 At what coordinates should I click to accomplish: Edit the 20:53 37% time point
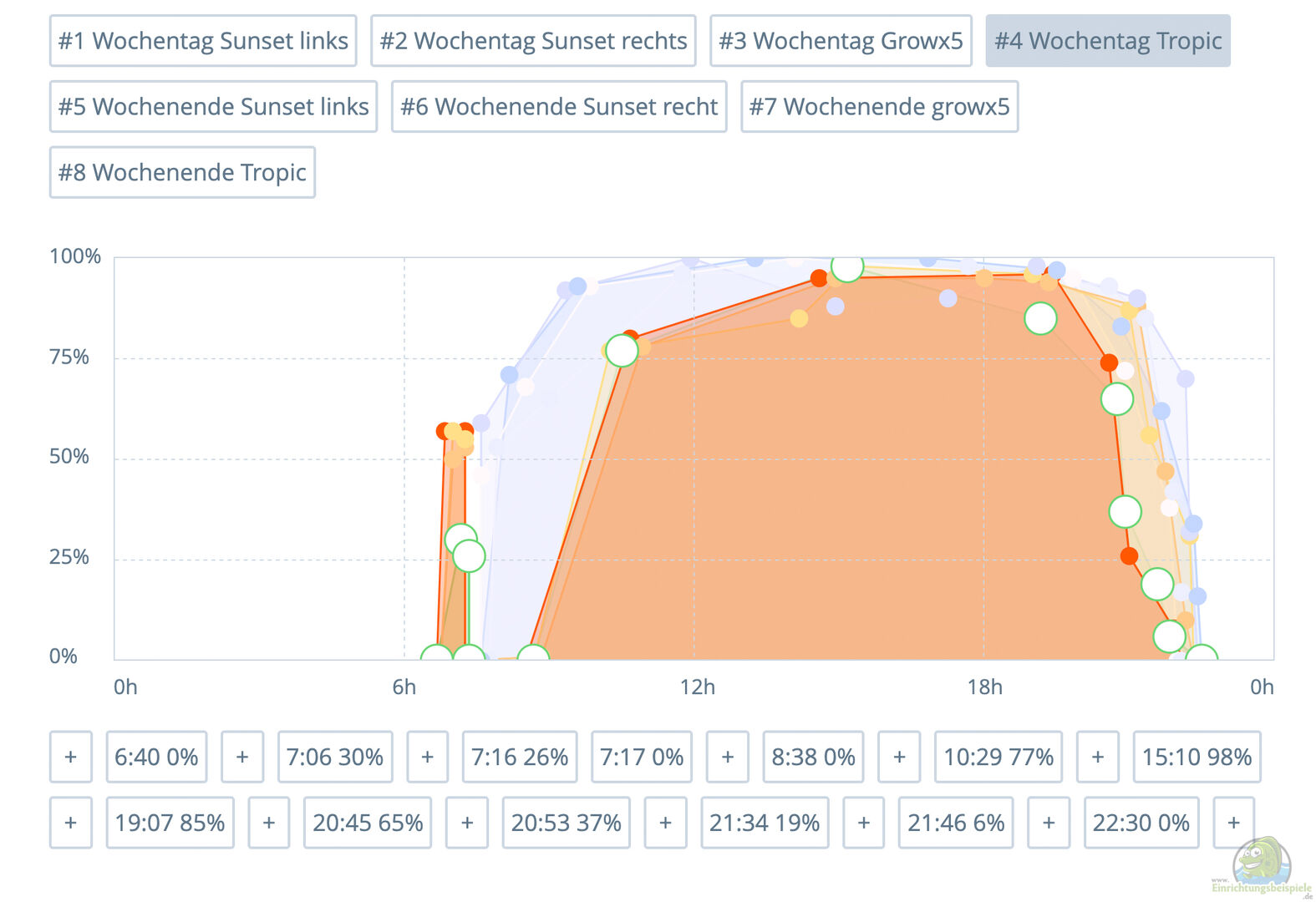pos(566,823)
